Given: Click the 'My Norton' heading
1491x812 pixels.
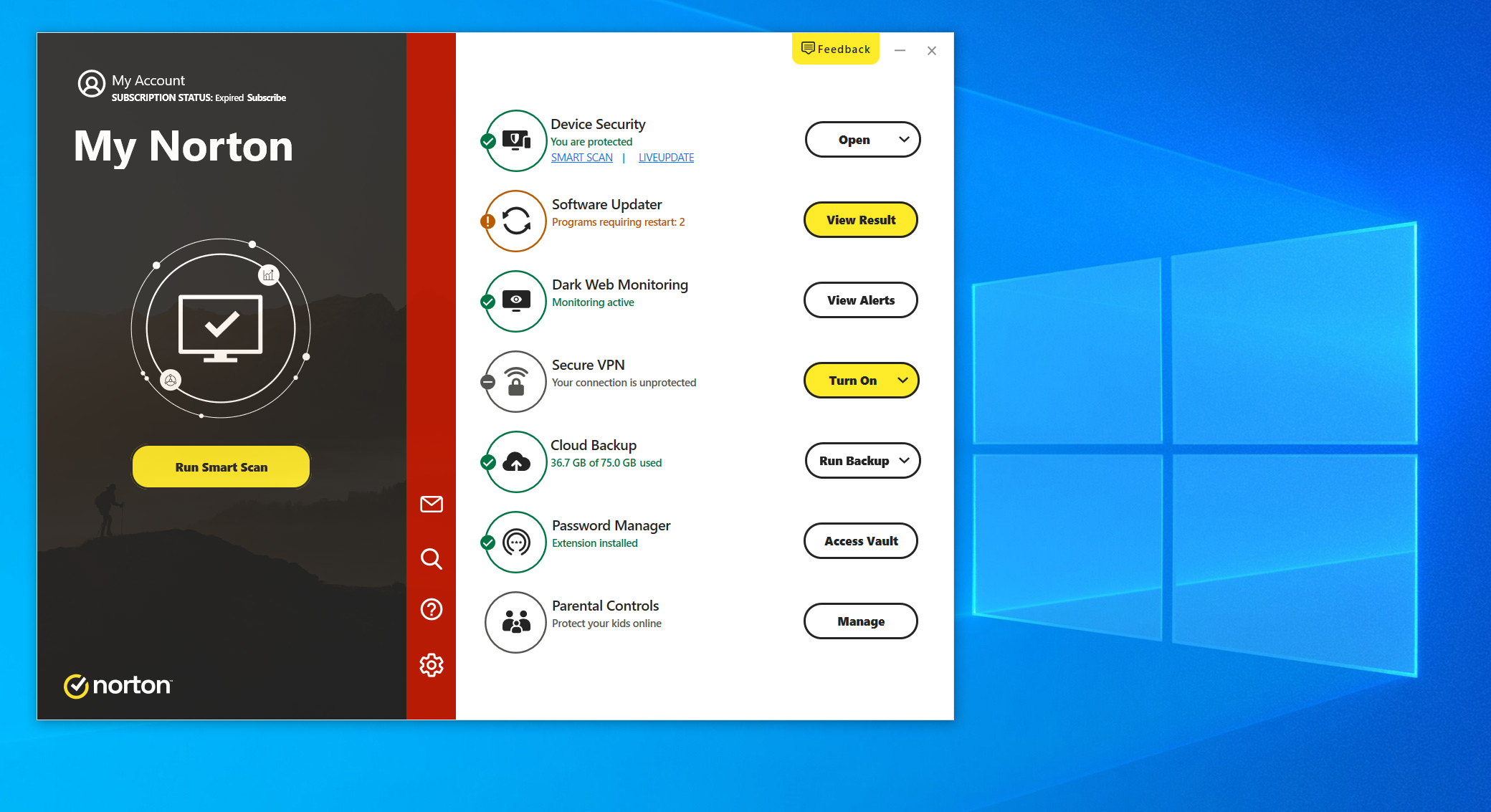Looking at the screenshot, I should [x=184, y=146].
